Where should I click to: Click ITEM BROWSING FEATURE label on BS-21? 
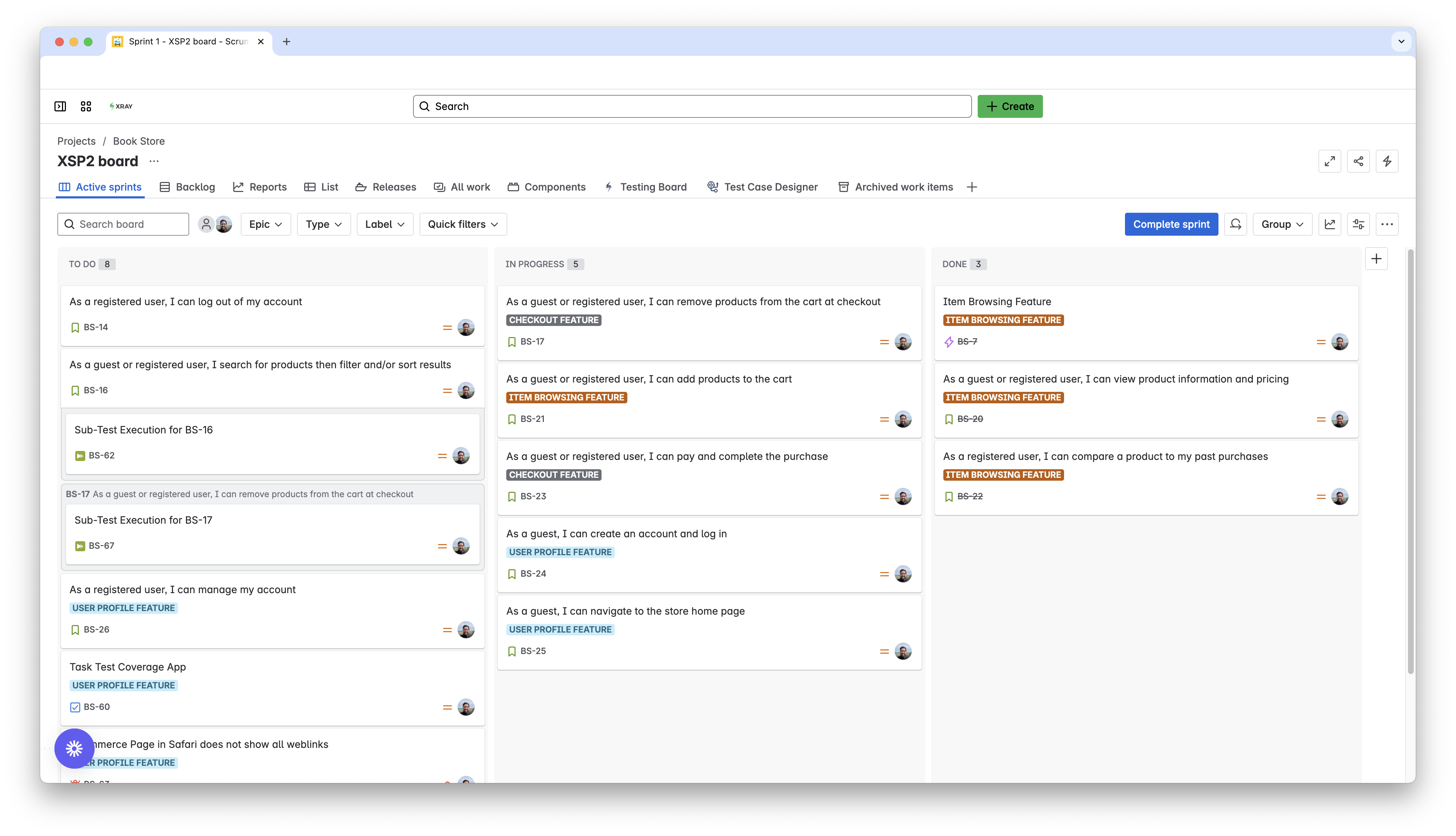[x=566, y=397]
